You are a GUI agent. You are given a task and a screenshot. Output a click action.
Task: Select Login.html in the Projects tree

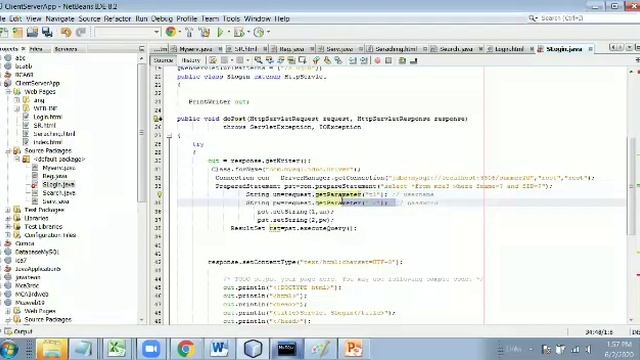coord(47,117)
